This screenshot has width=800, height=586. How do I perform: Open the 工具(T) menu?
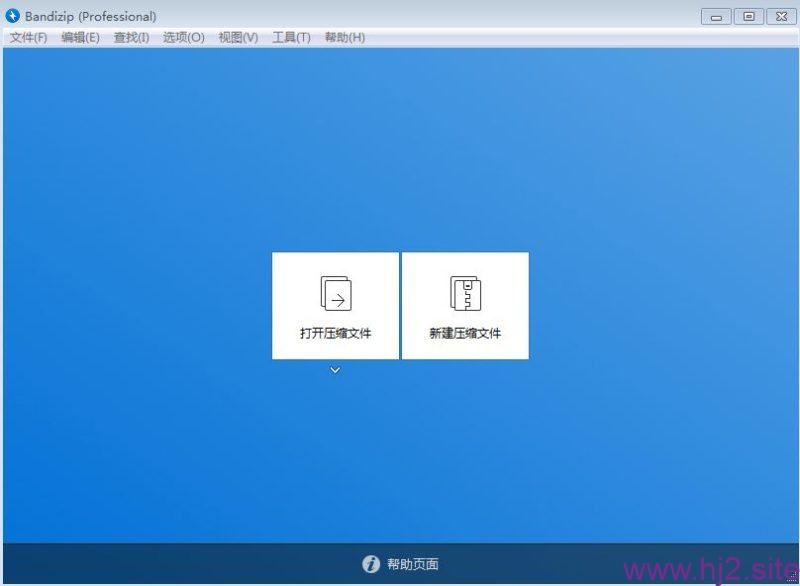click(291, 38)
